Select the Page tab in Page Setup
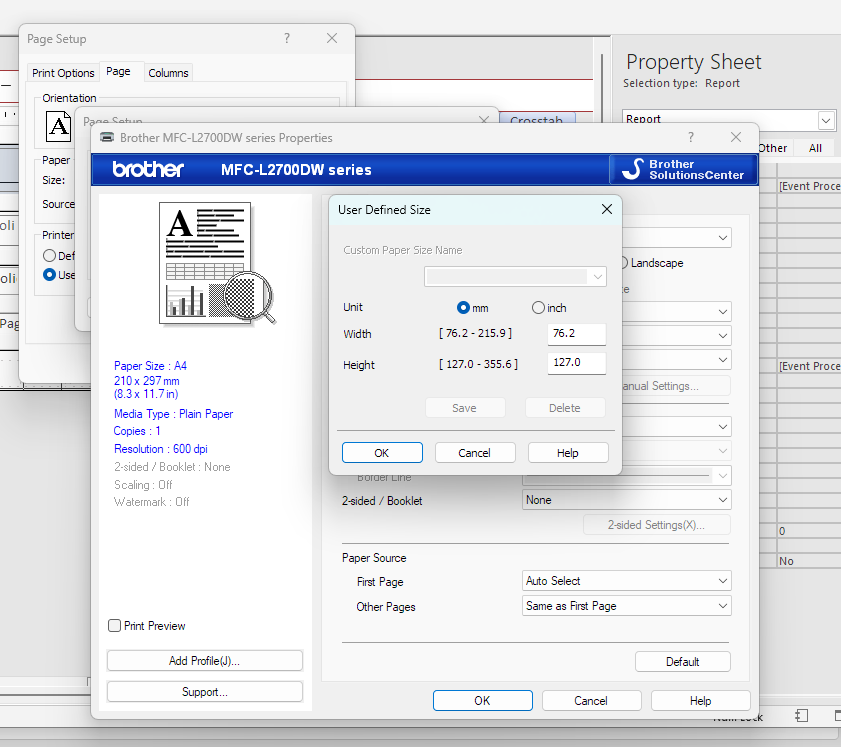Image resolution: width=841 pixels, height=747 pixels. click(x=118, y=71)
